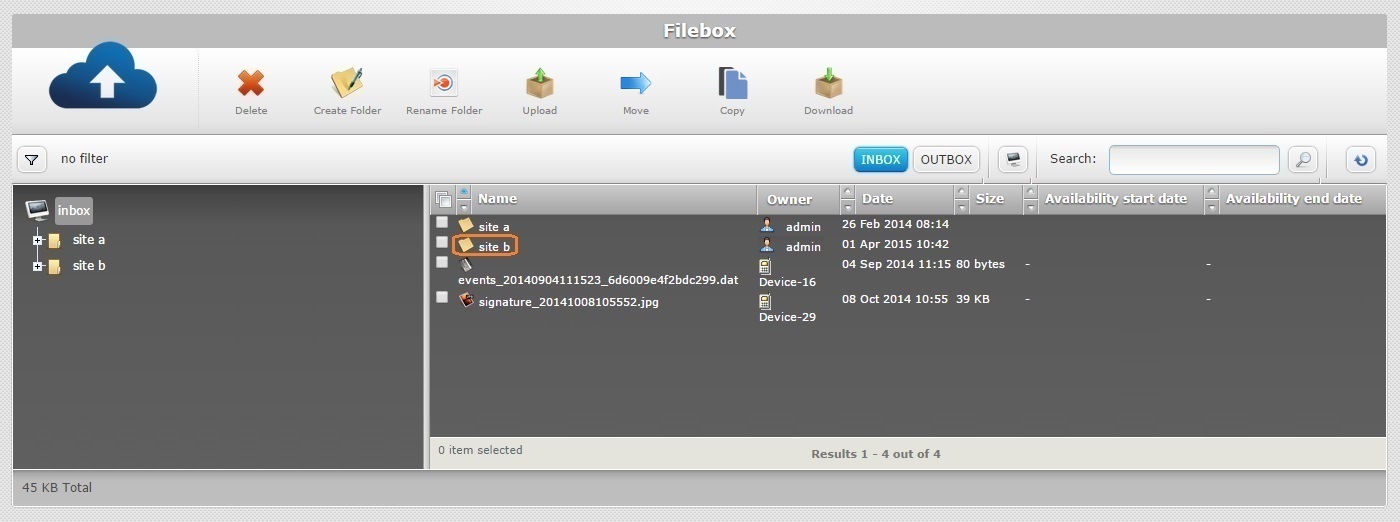Sort Availability end date descending arrow
The image size is (1400, 522).
click(1212, 207)
